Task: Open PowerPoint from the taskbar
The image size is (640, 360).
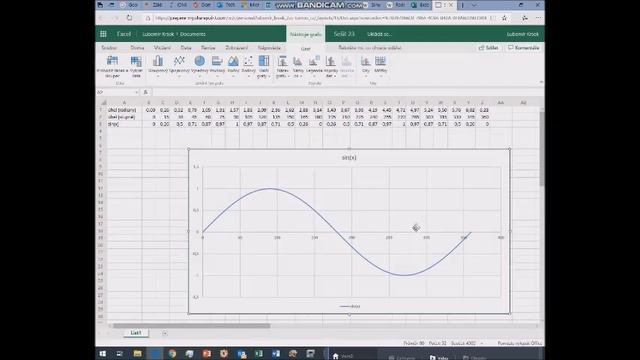Action: click(207, 354)
